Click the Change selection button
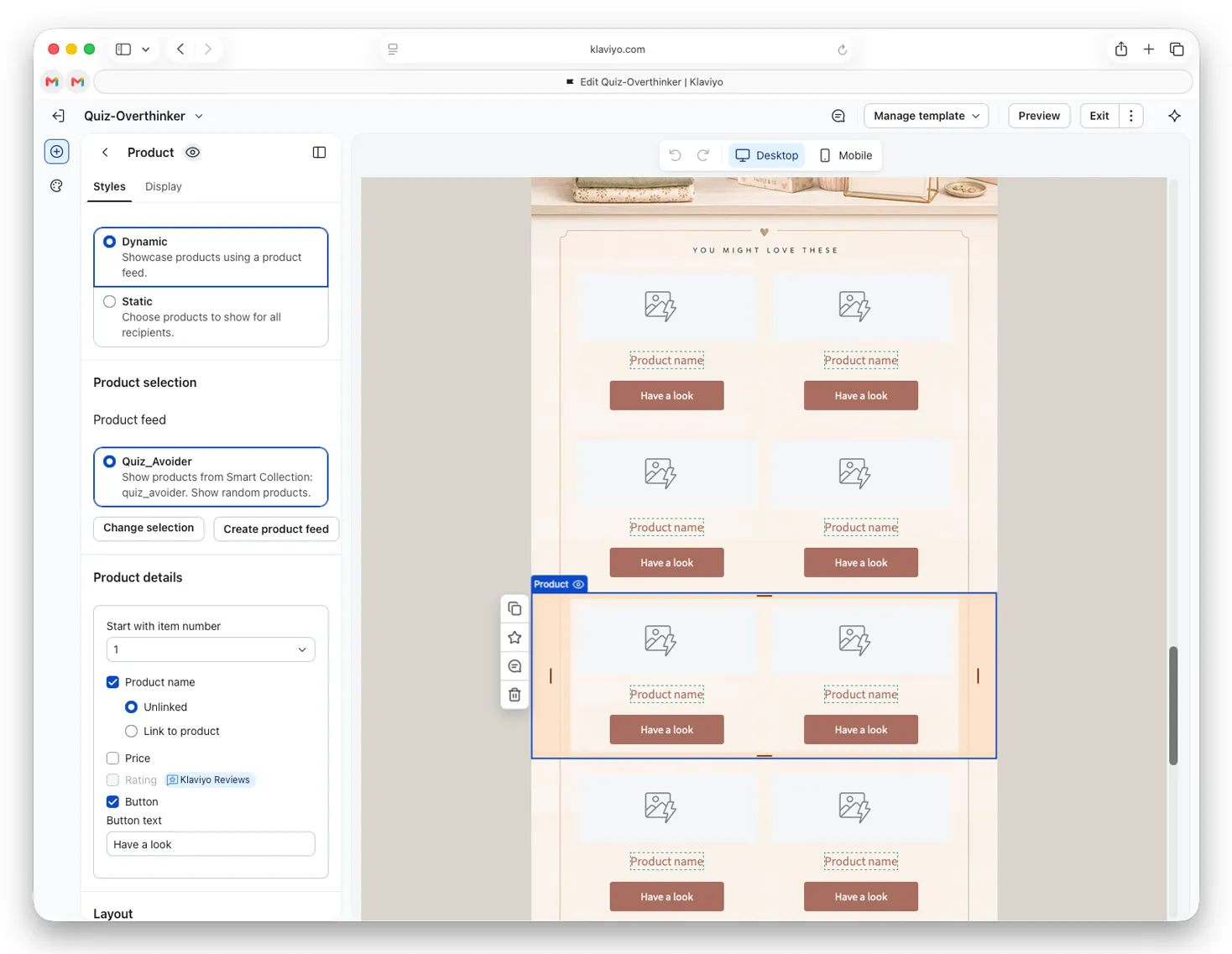Screen dimensions: 1232x954 pos(149,529)
